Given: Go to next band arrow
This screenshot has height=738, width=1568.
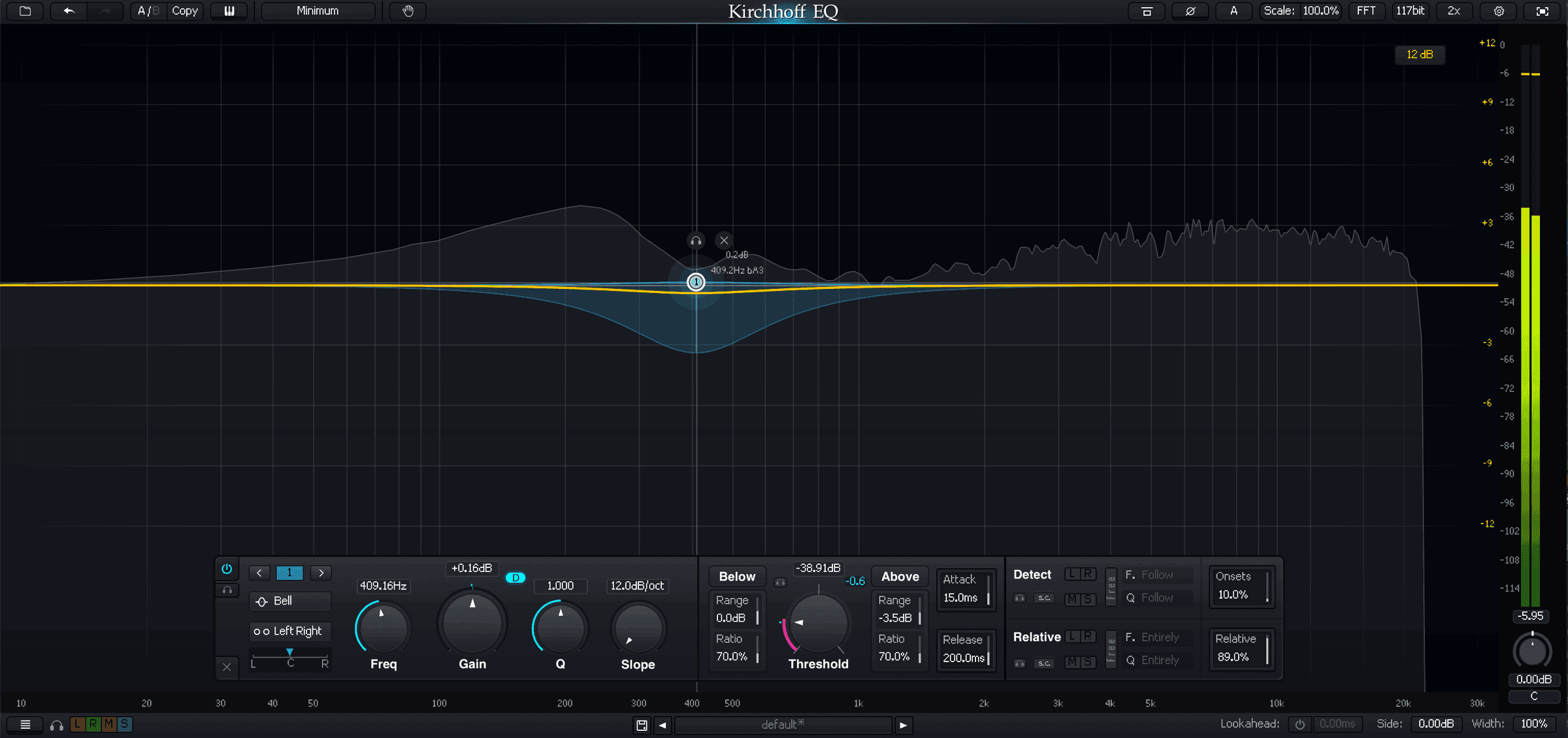Looking at the screenshot, I should [321, 573].
